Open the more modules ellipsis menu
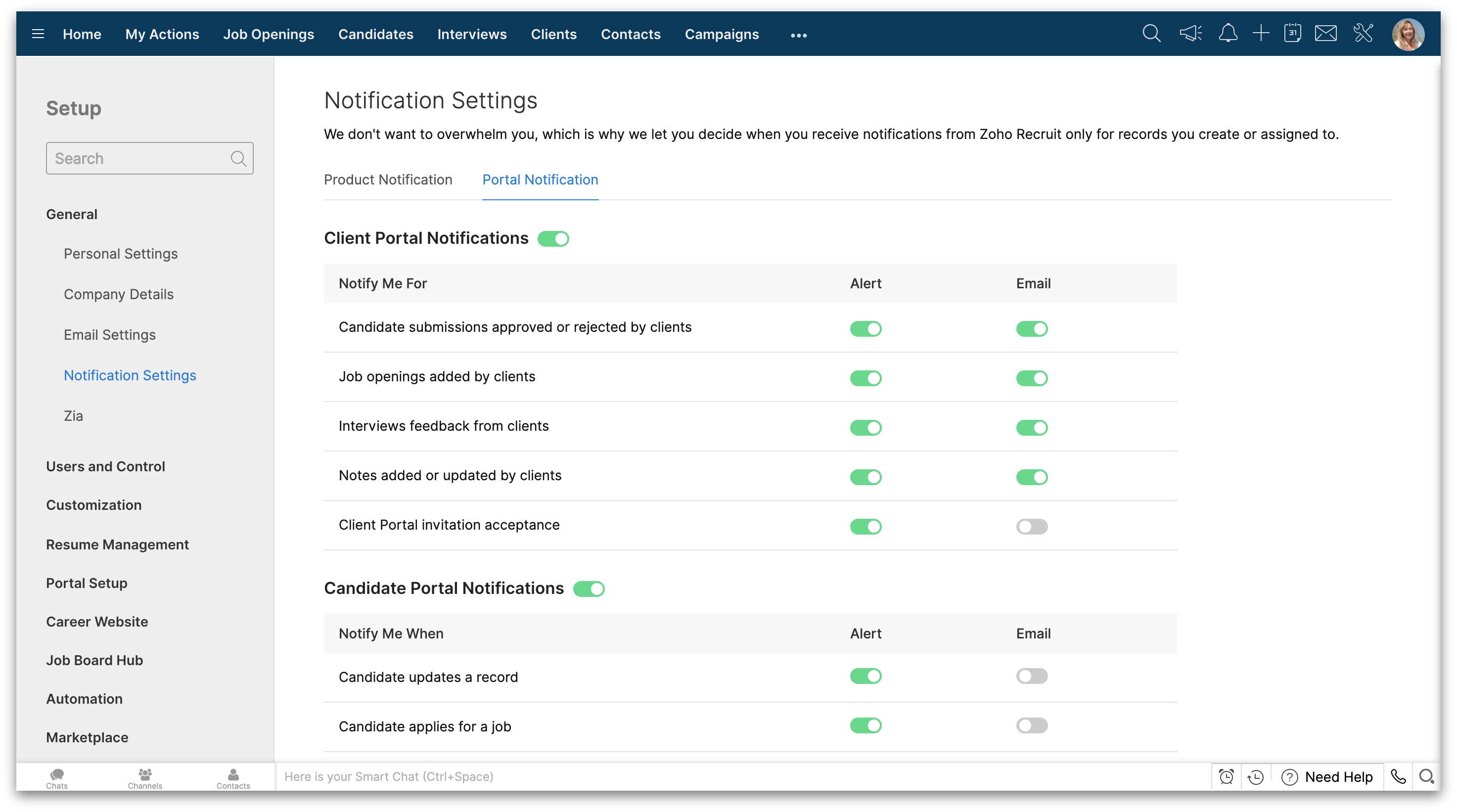The width and height of the screenshot is (1457, 812). point(798,35)
